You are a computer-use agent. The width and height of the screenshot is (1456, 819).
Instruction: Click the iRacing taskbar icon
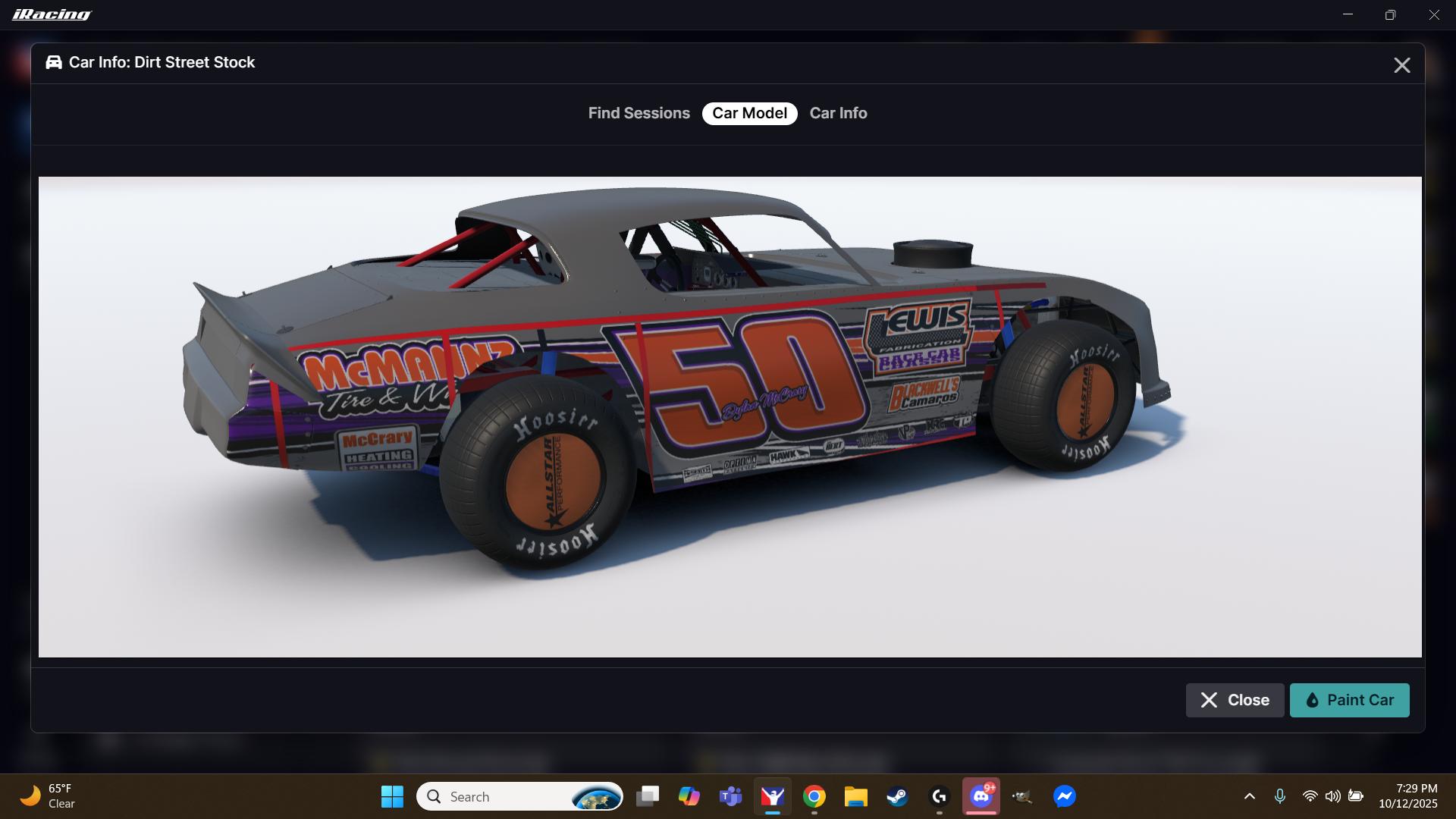(x=772, y=796)
